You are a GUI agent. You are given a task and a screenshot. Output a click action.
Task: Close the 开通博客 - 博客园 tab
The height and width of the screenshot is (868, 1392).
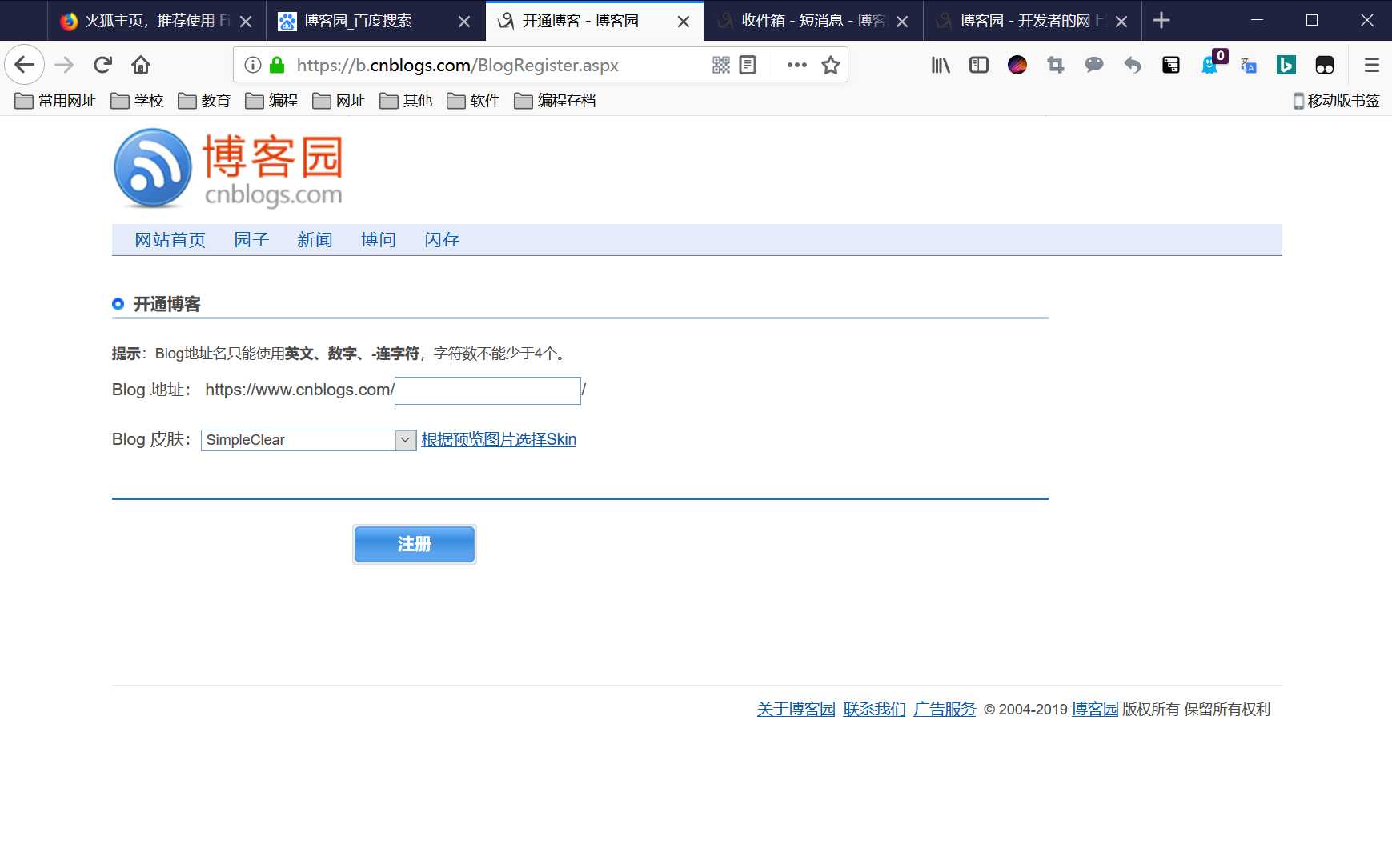point(684,22)
